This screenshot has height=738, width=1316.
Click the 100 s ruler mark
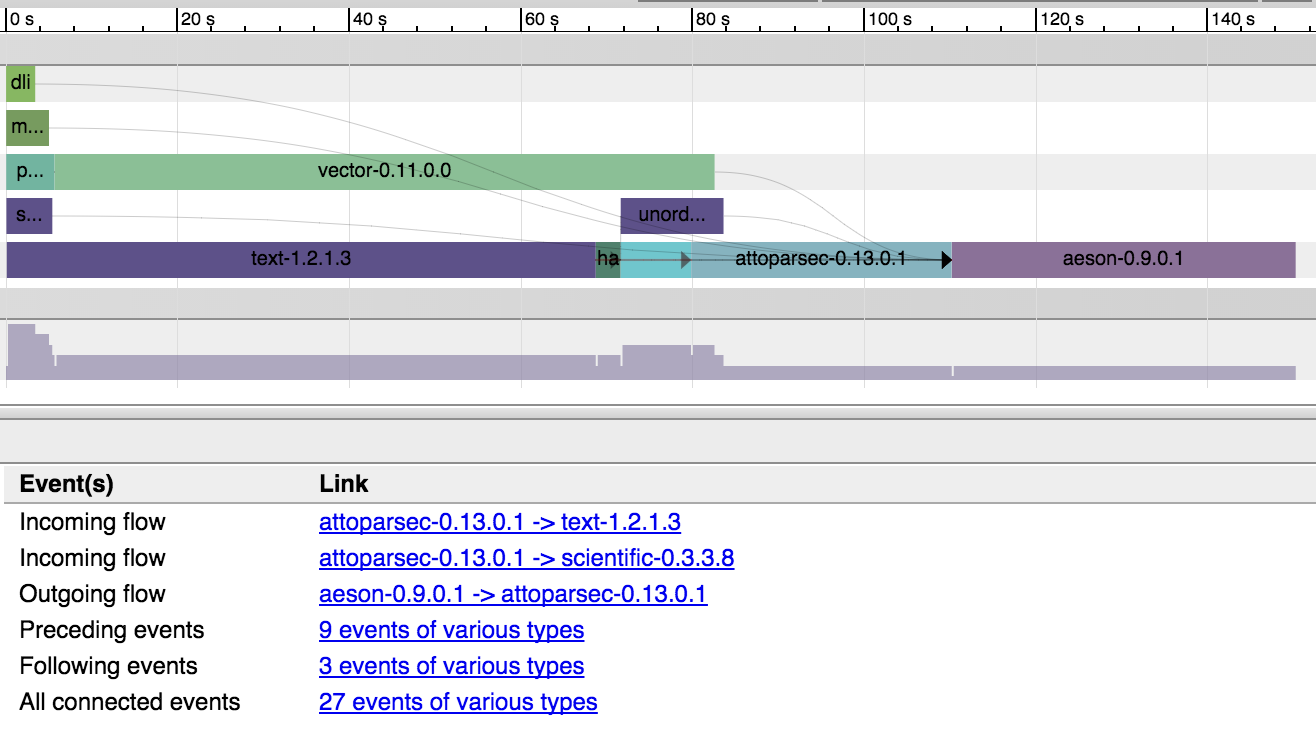tap(890, 19)
